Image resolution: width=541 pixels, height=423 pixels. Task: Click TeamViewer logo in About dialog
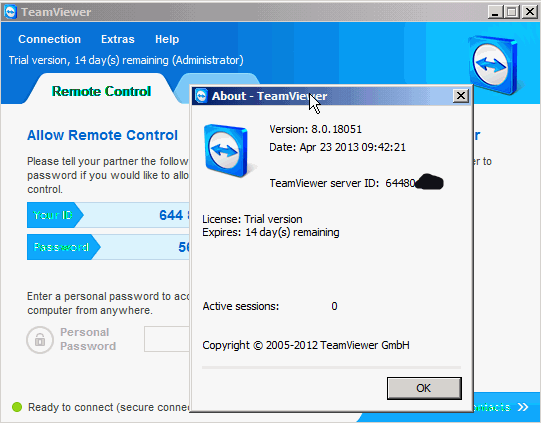click(x=229, y=151)
